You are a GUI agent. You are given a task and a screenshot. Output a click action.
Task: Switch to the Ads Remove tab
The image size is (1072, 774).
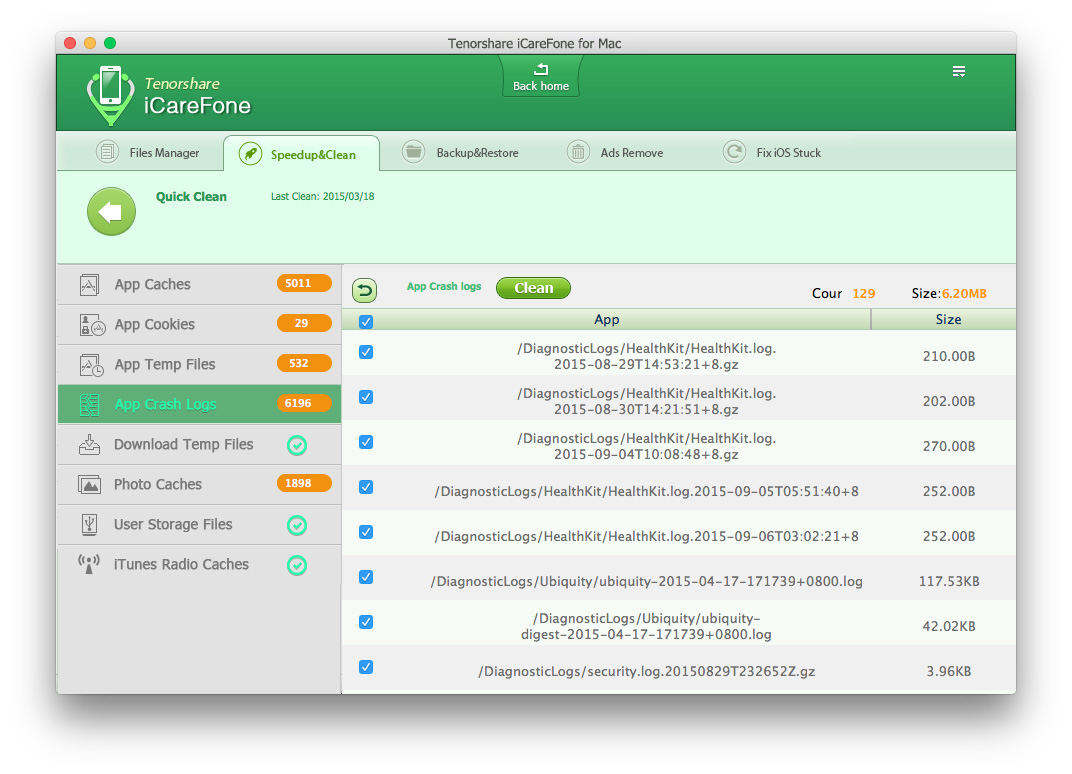pyautogui.click(x=615, y=152)
